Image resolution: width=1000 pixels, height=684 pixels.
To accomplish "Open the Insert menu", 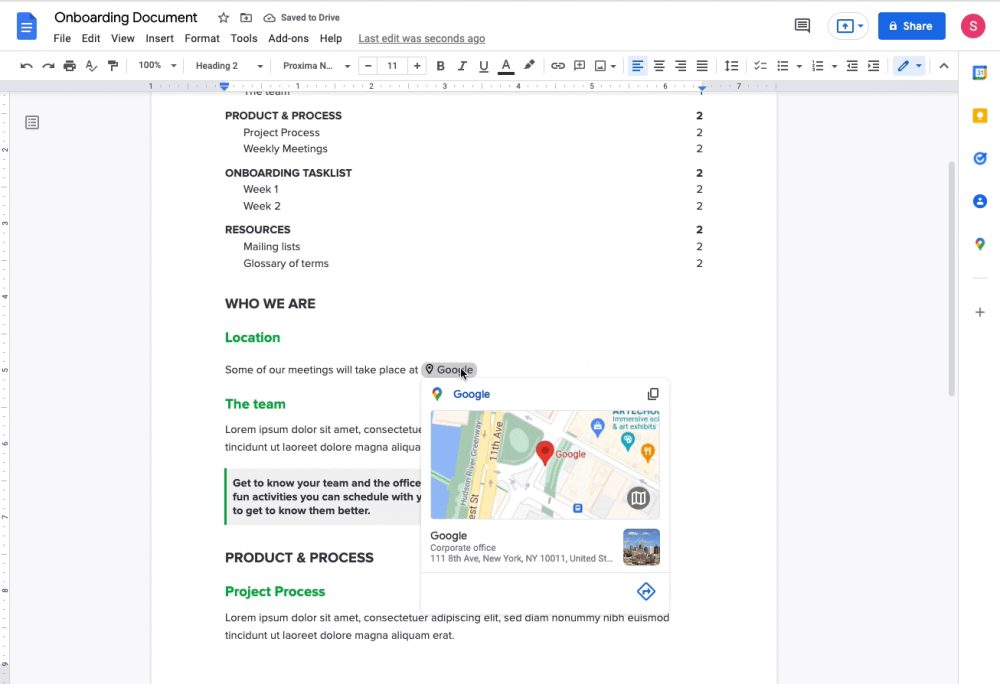I will click(159, 38).
